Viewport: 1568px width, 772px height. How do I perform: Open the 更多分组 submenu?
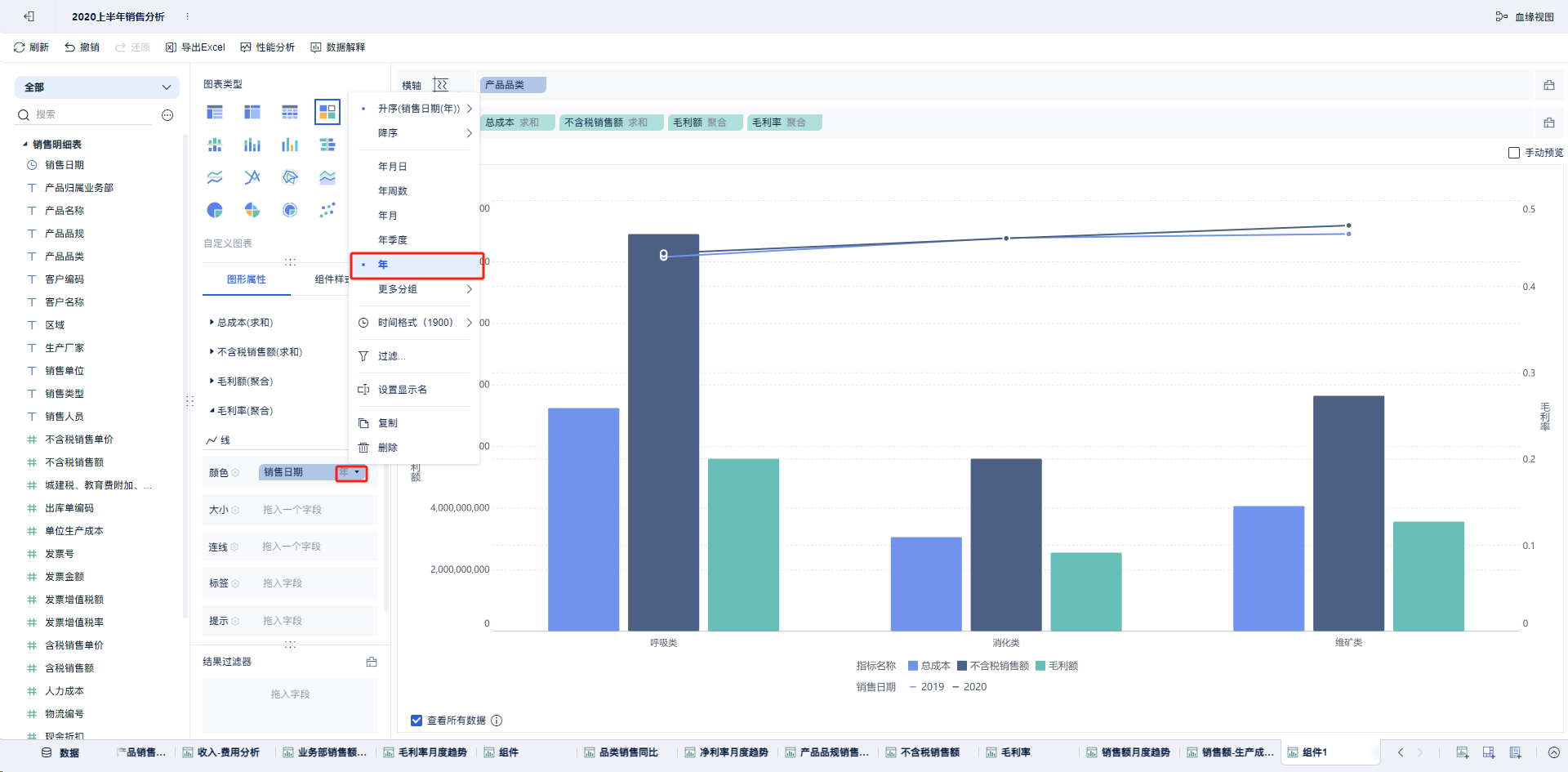(415, 289)
